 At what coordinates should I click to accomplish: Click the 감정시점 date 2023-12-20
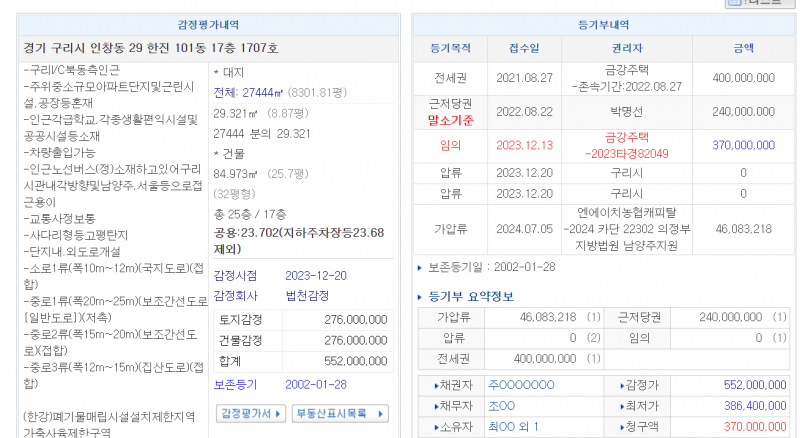316,275
